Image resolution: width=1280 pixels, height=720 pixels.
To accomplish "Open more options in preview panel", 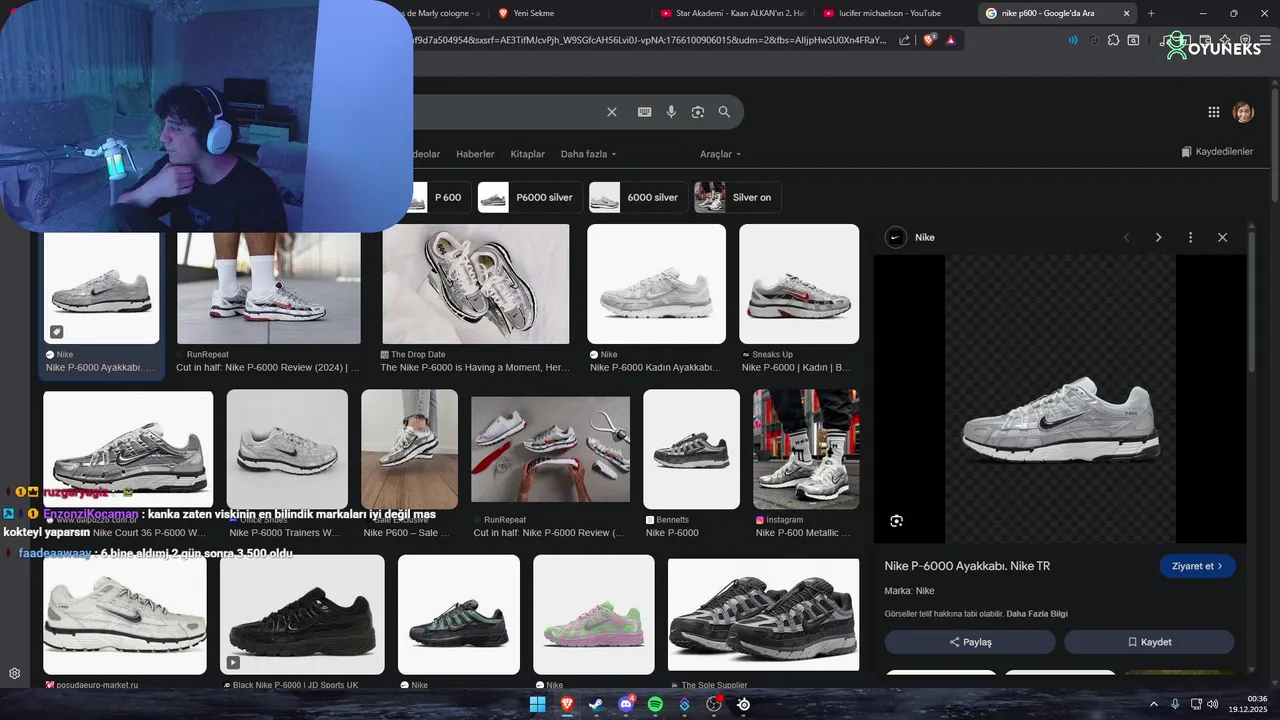I will (1190, 237).
